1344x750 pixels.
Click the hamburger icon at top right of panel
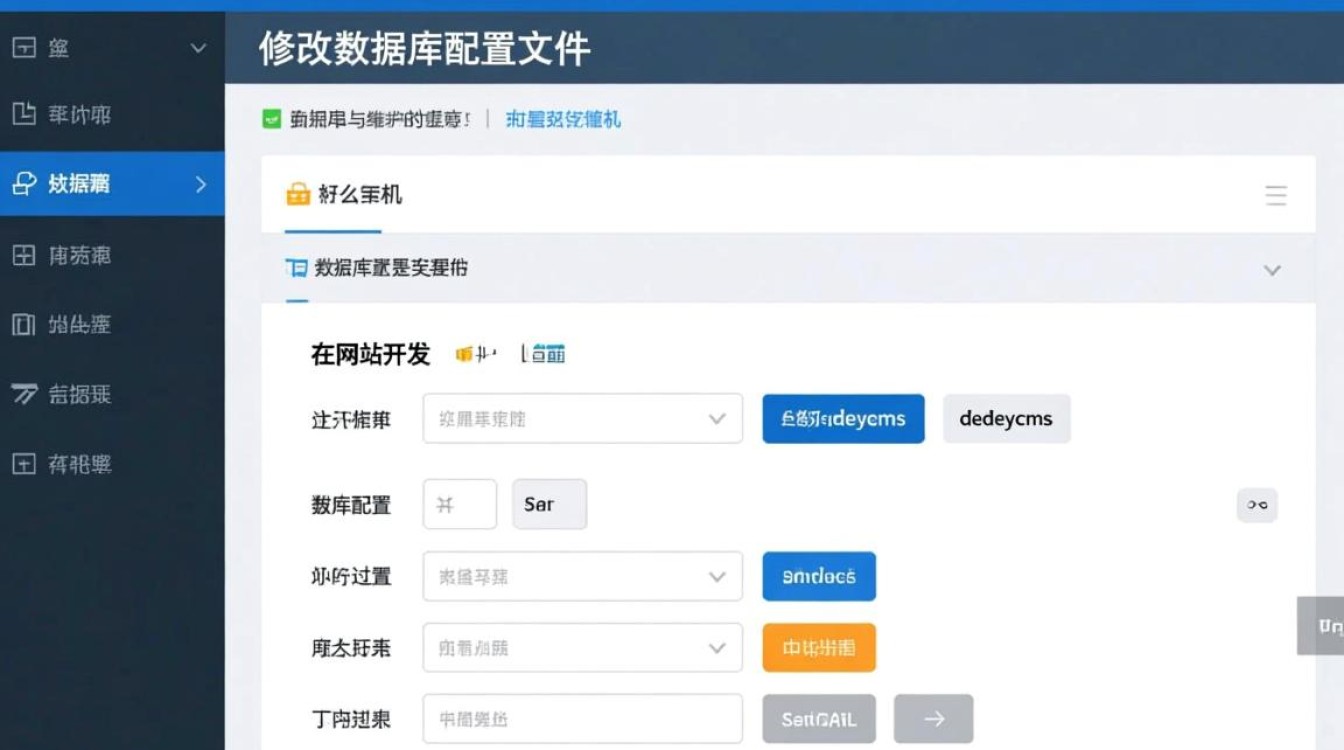click(1276, 196)
